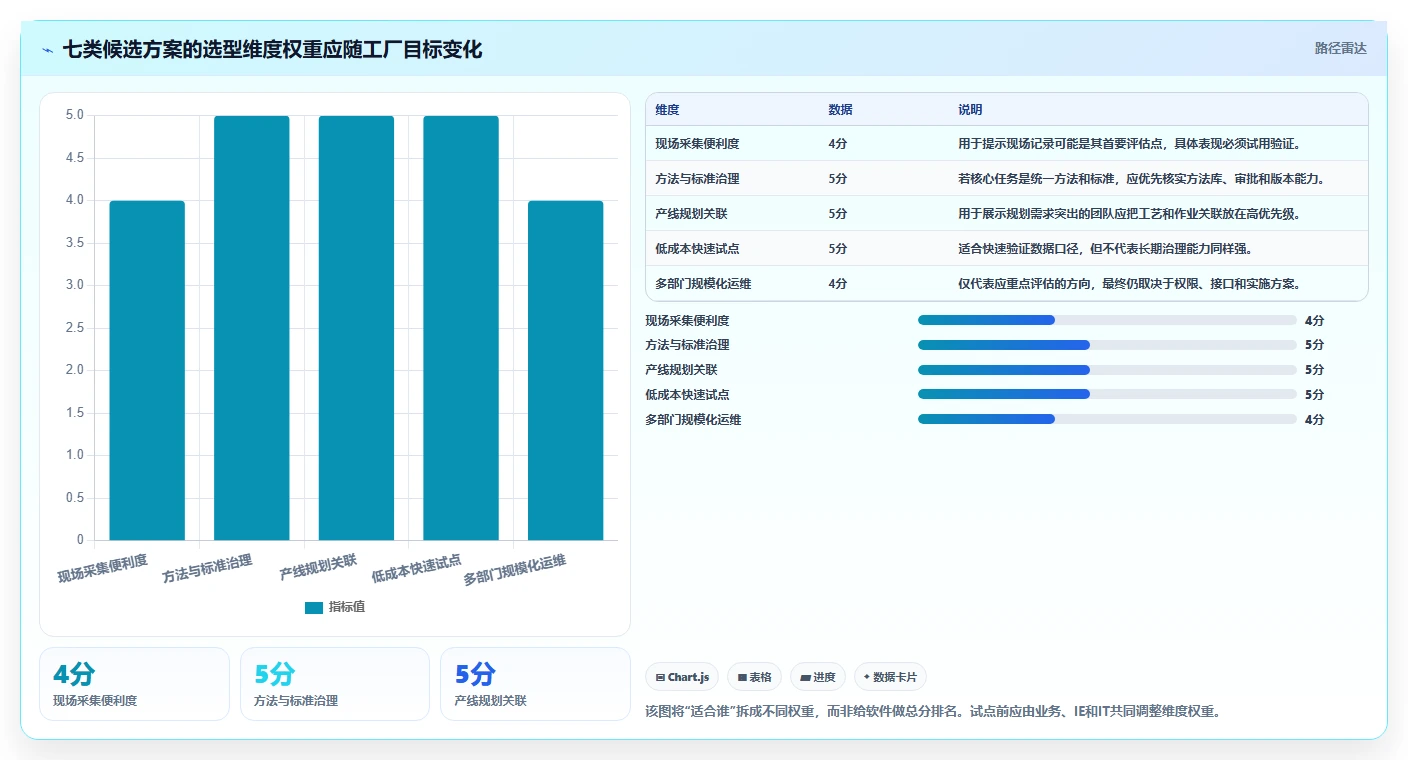The width and height of the screenshot is (1408, 760).
Task: Click the 多部门规模化运维 x-axis label
Action: point(515,571)
